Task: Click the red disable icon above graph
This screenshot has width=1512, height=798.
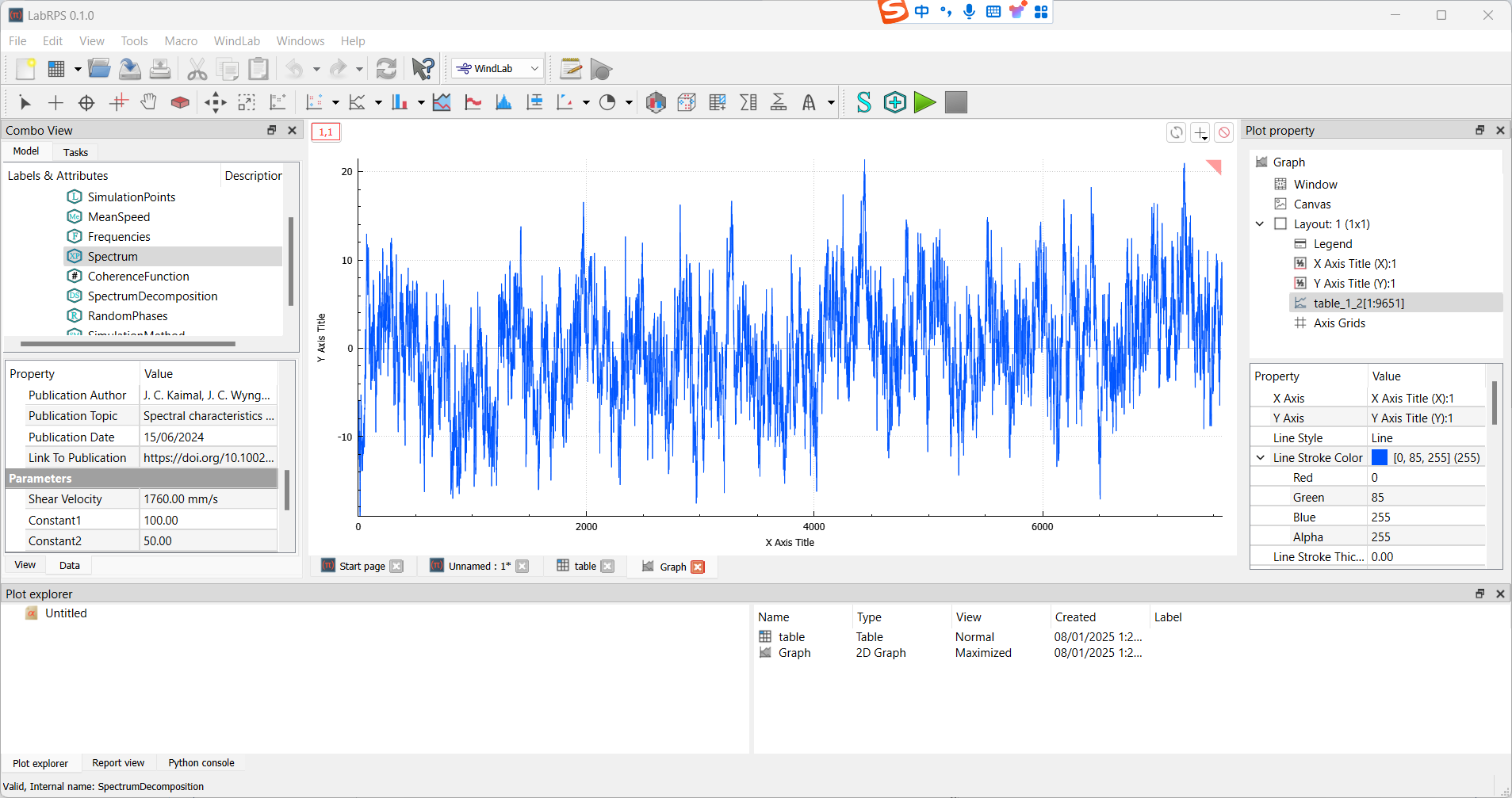Action: [1224, 132]
